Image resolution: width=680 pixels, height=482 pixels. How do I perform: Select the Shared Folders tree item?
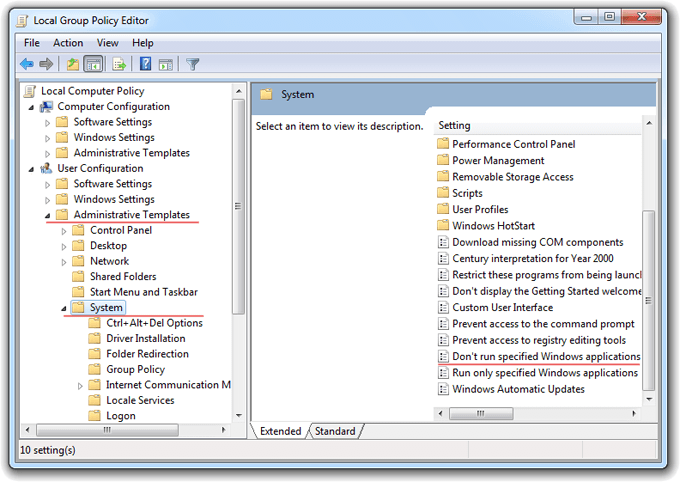[123, 276]
